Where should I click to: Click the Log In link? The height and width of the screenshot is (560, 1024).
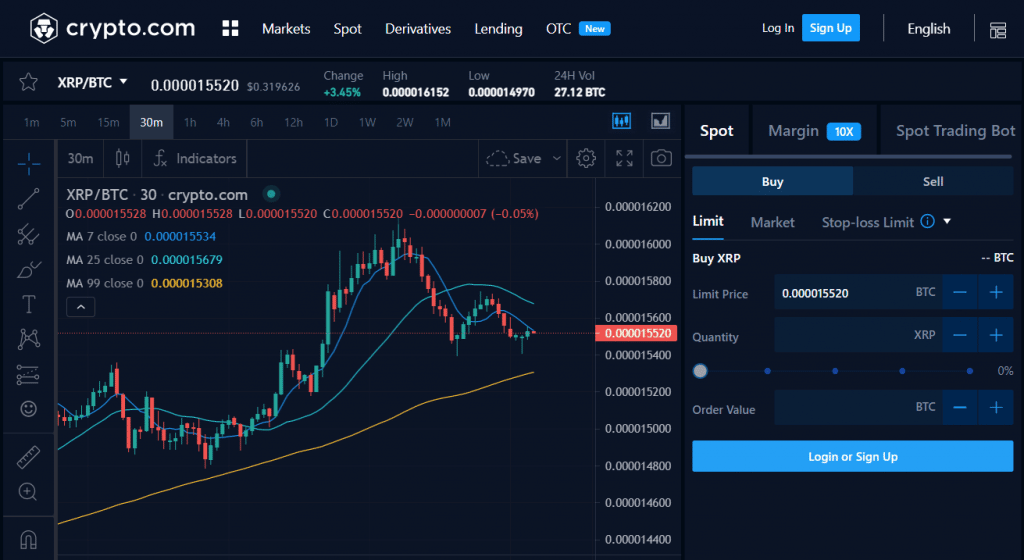pos(778,28)
